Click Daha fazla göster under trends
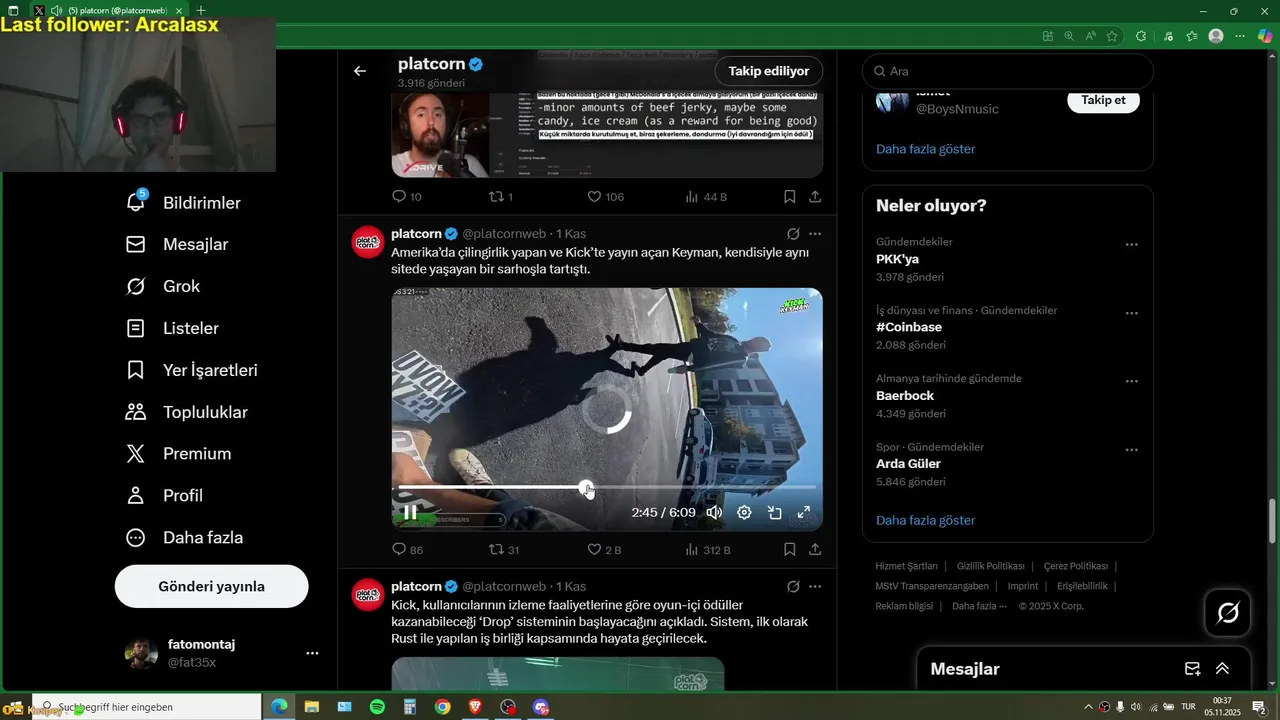Screen dimensions: 1280x720 click(x=926, y=520)
